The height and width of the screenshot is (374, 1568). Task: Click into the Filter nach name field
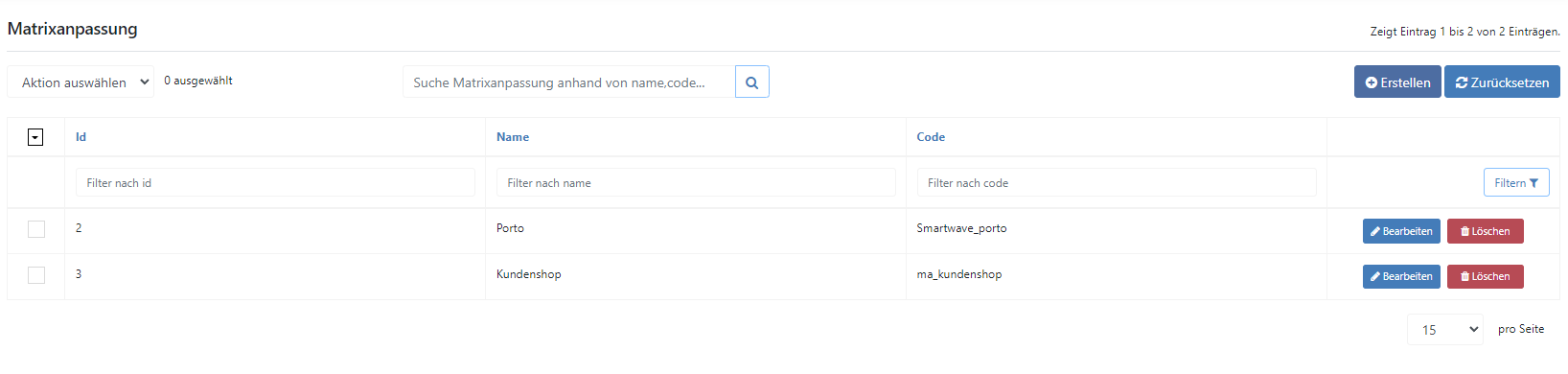tap(696, 183)
